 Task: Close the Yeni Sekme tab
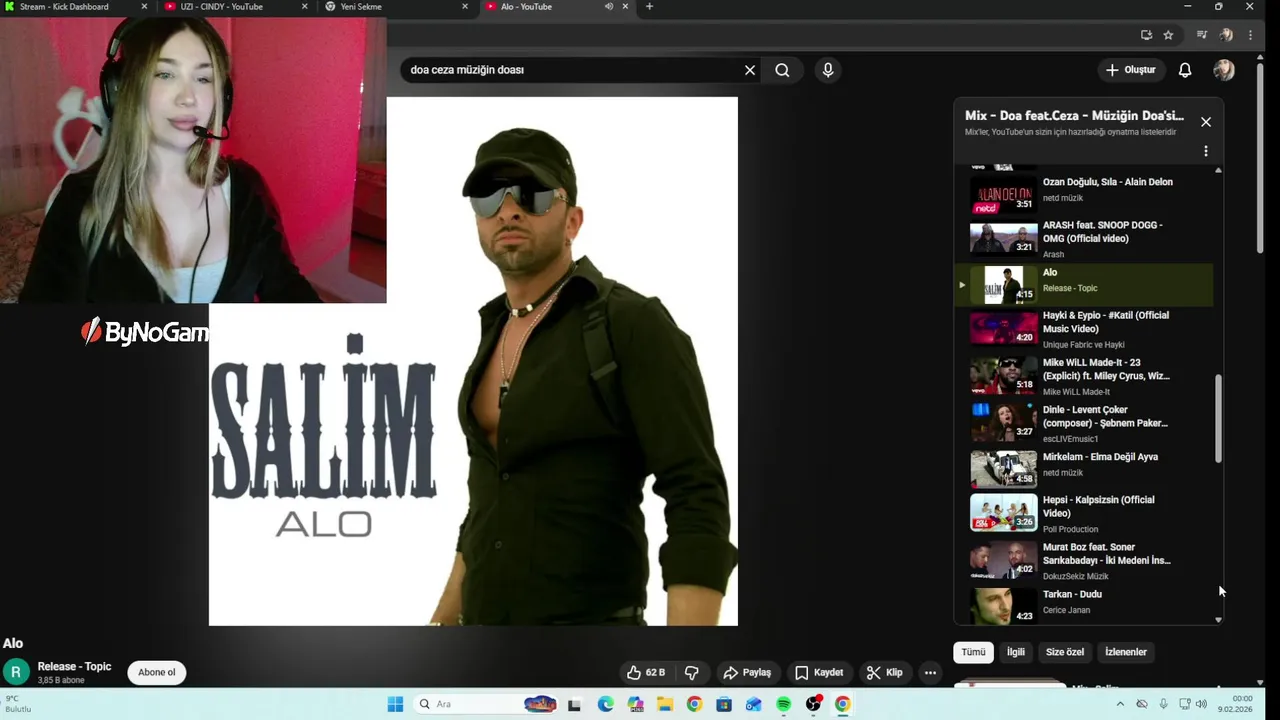[465, 7]
